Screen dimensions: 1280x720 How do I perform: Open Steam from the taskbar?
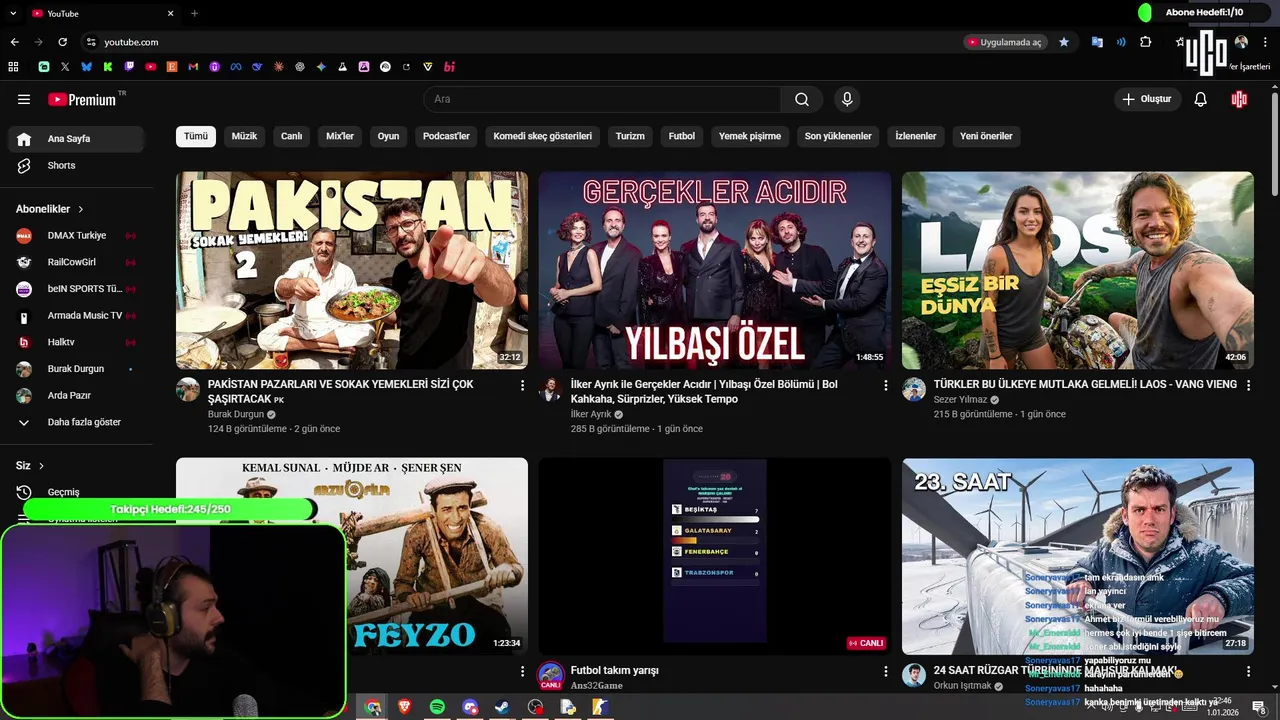pos(502,707)
